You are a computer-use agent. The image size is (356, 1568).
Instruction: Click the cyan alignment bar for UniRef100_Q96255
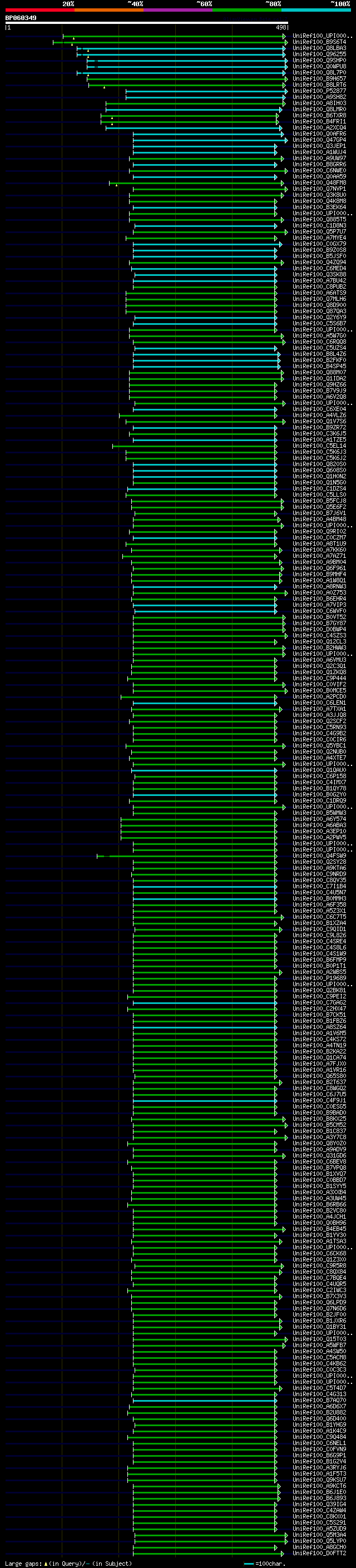coord(181,55)
